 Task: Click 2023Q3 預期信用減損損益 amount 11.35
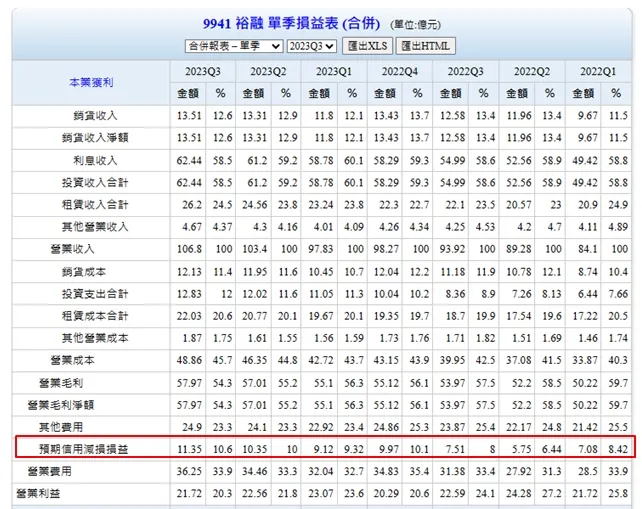point(189,450)
